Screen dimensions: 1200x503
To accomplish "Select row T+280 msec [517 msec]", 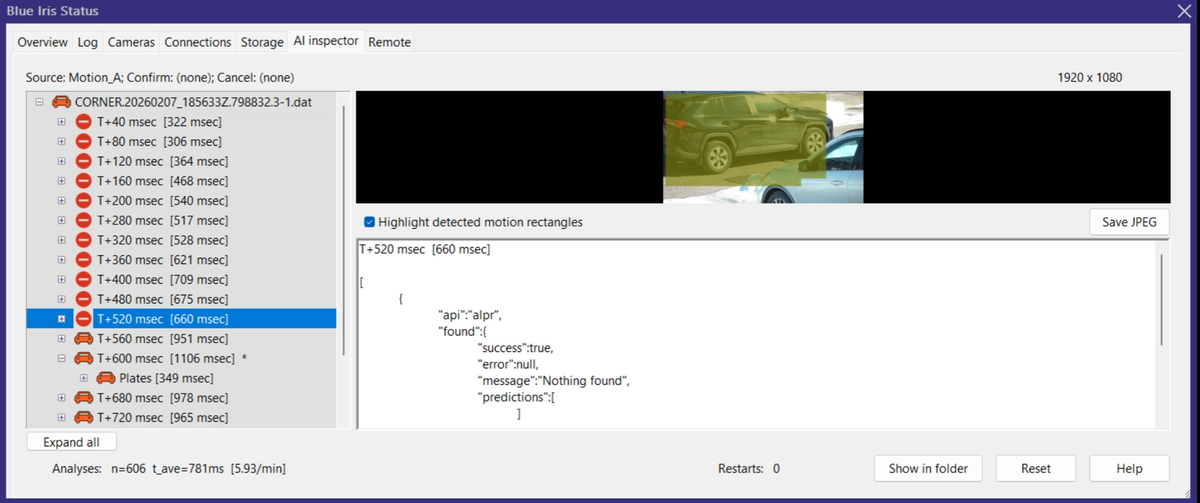I will coord(162,220).
